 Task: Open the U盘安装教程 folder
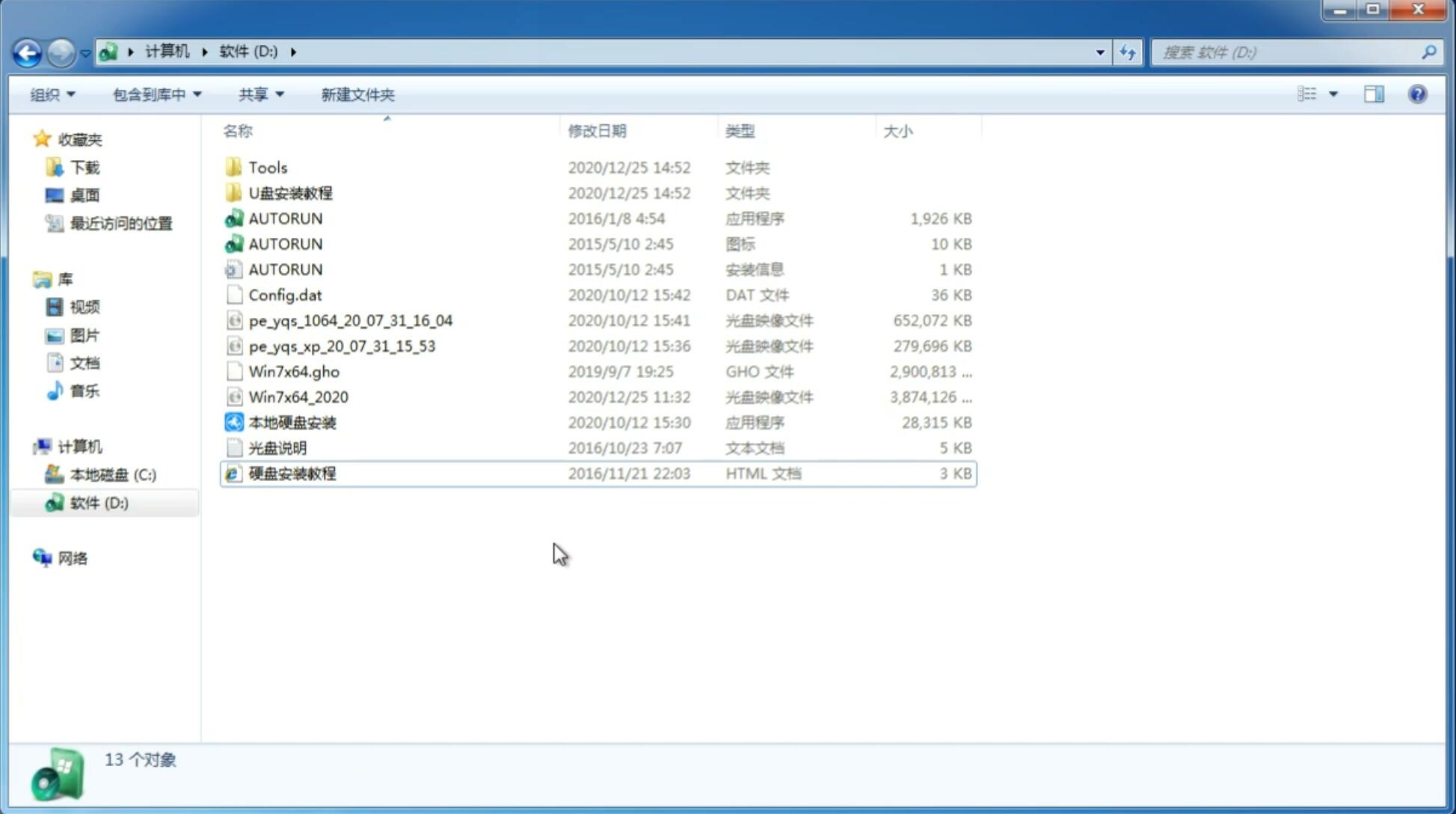pyautogui.click(x=291, y=192)
